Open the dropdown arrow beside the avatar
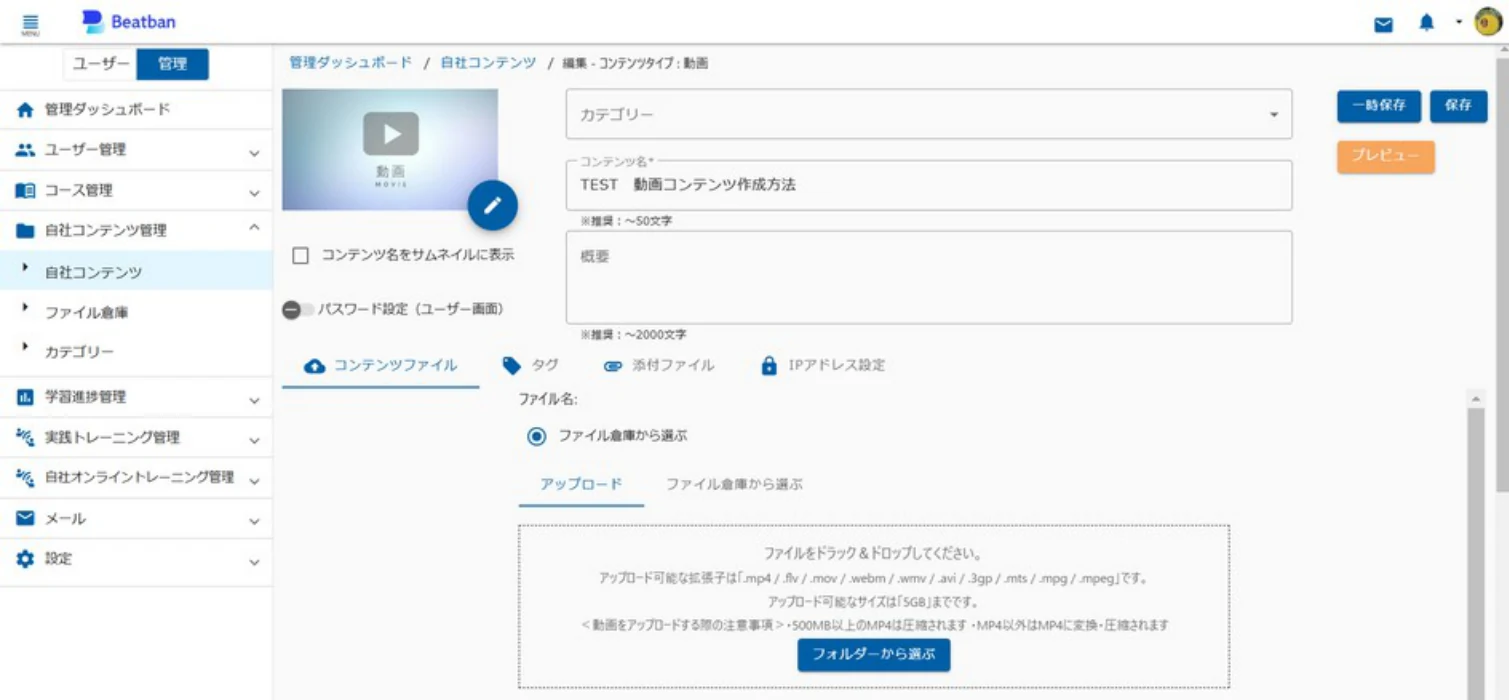The height and width of the screenshot is (700, 1509). point(1458,23)
